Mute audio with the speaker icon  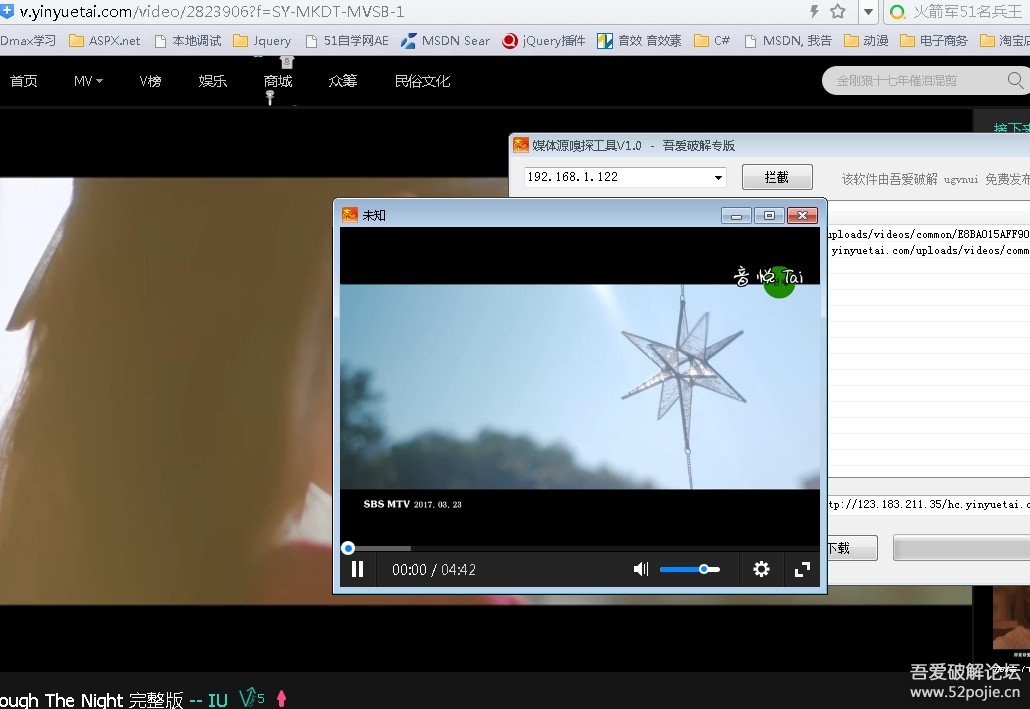click(640, 569)
